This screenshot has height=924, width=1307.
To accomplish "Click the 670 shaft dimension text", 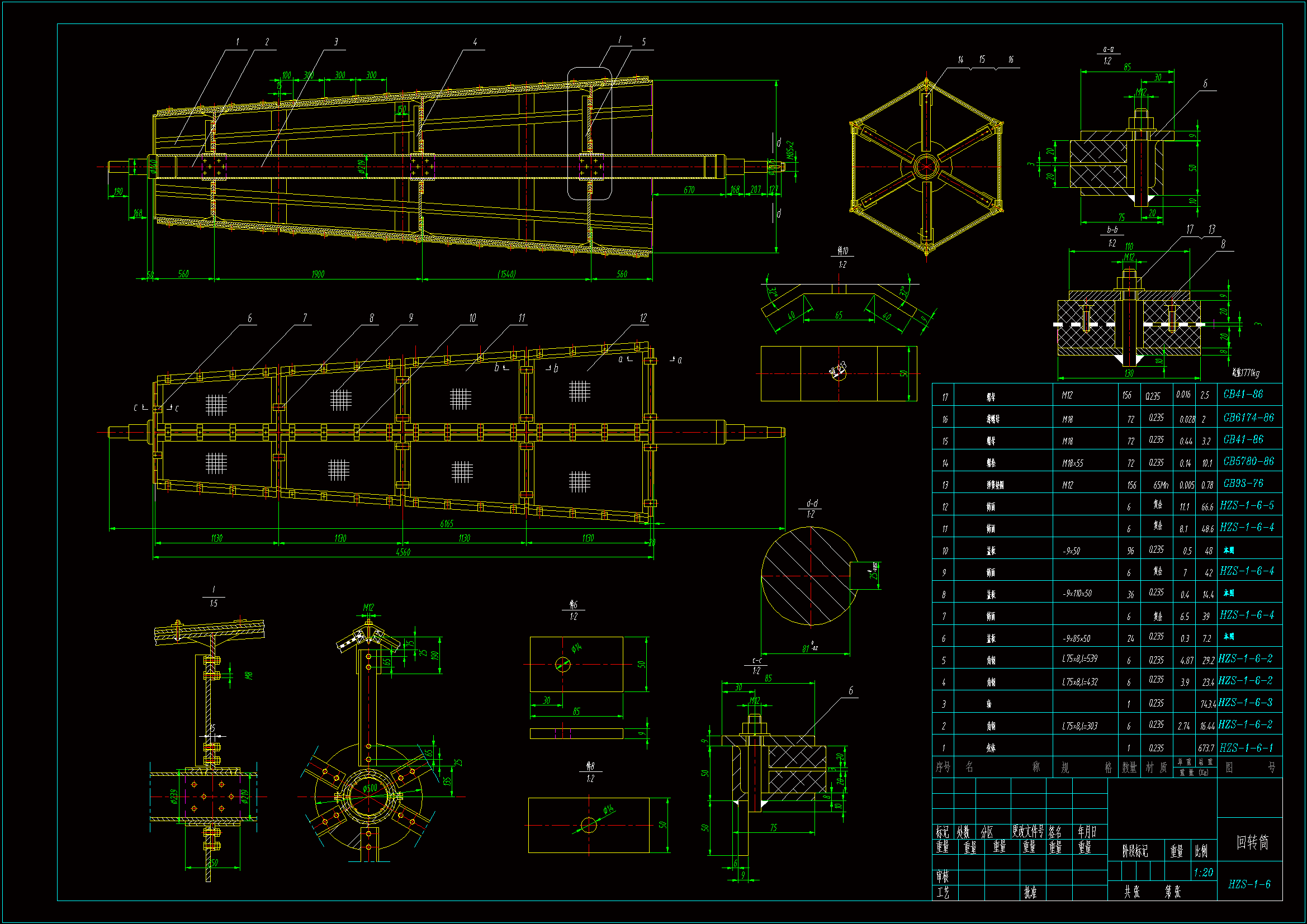I will 689,190.
